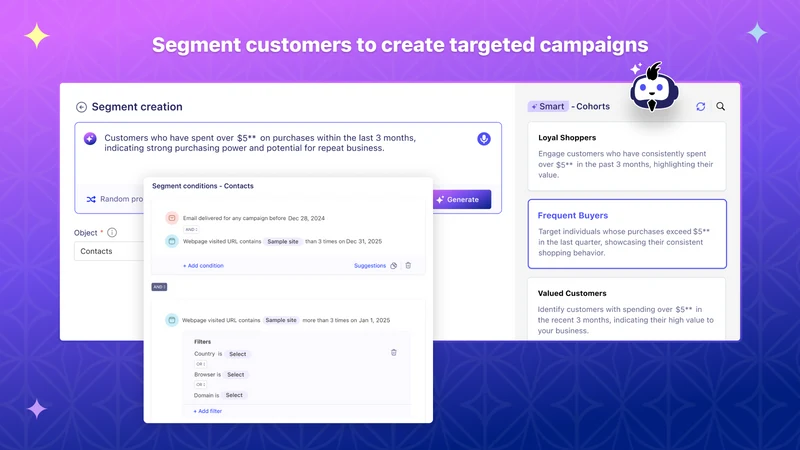800x450 pixels.
Task: Click Add condition link
Action: [x=203, y=265]
